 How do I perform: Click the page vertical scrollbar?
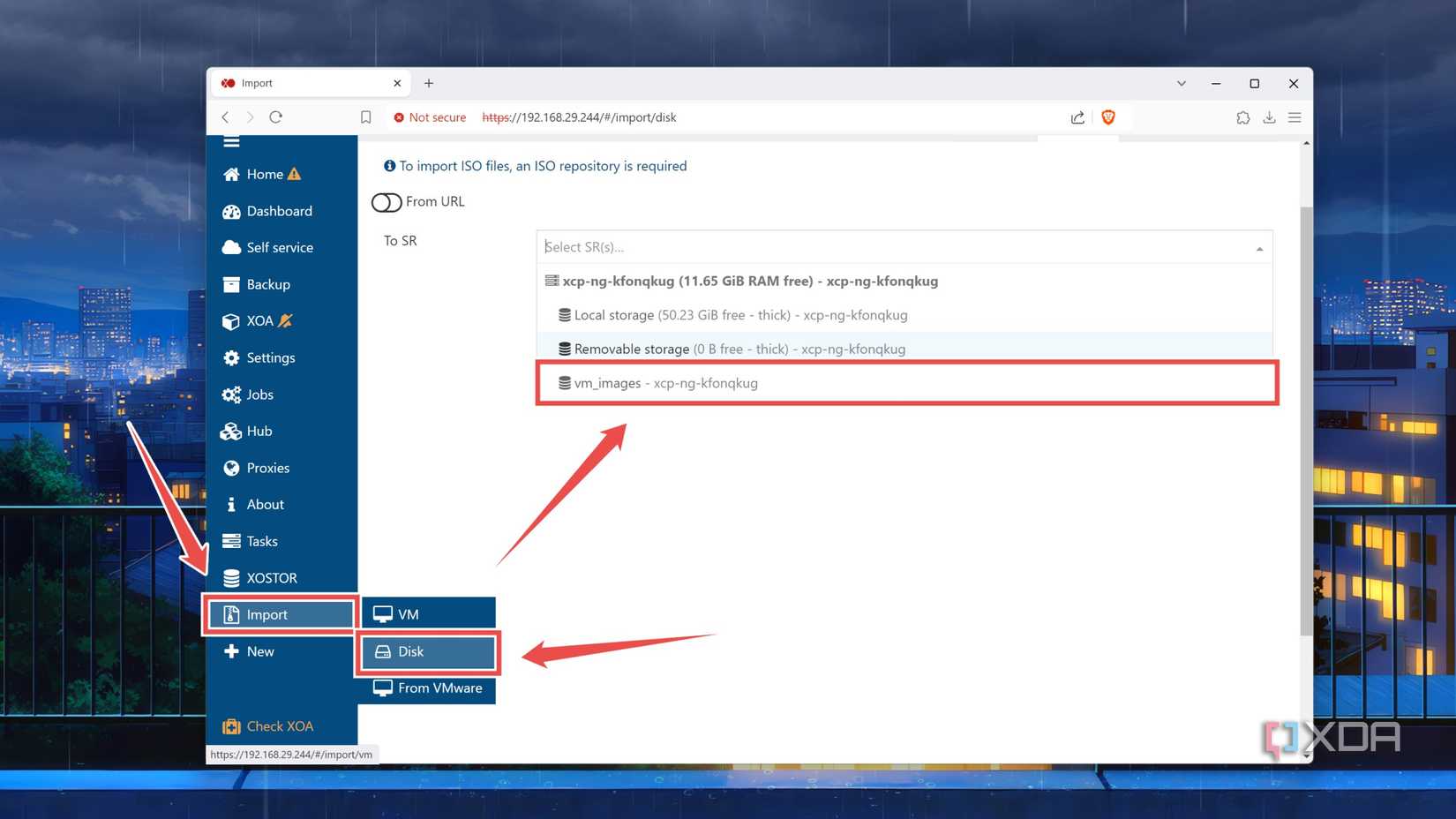tap(1306, 421)
